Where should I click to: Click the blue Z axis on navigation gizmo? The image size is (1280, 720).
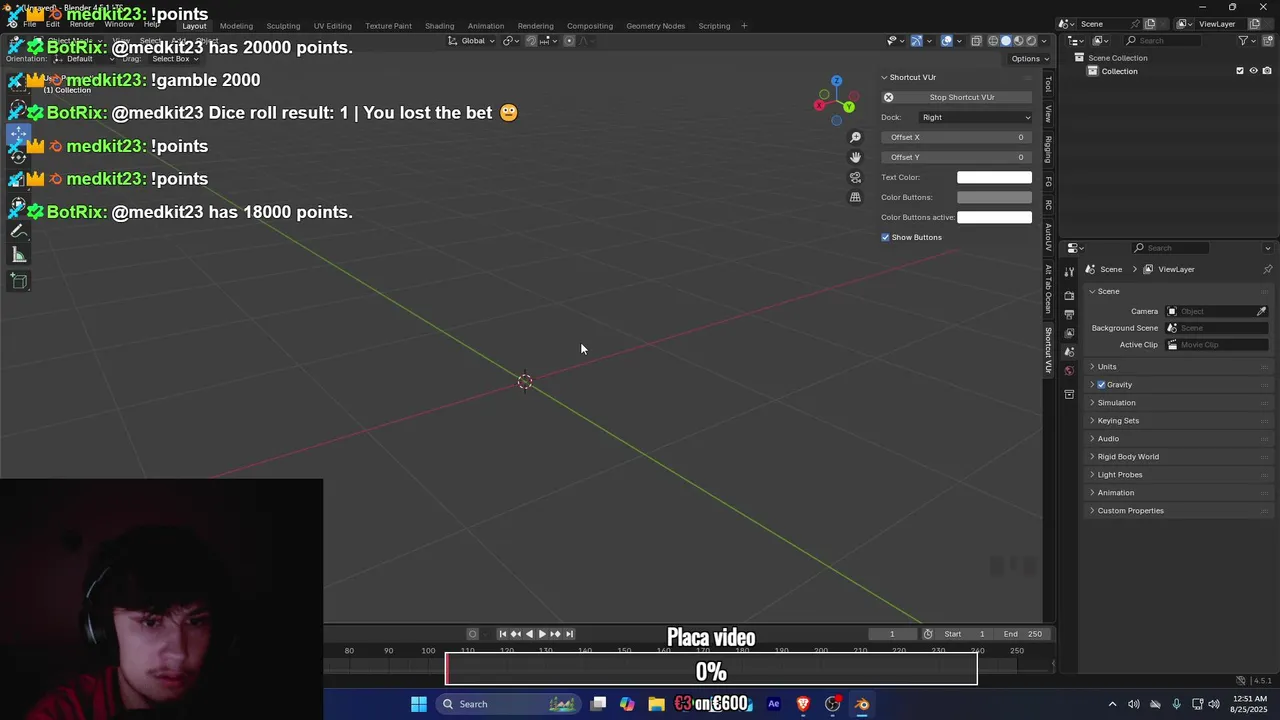click(x=836, y=81)
